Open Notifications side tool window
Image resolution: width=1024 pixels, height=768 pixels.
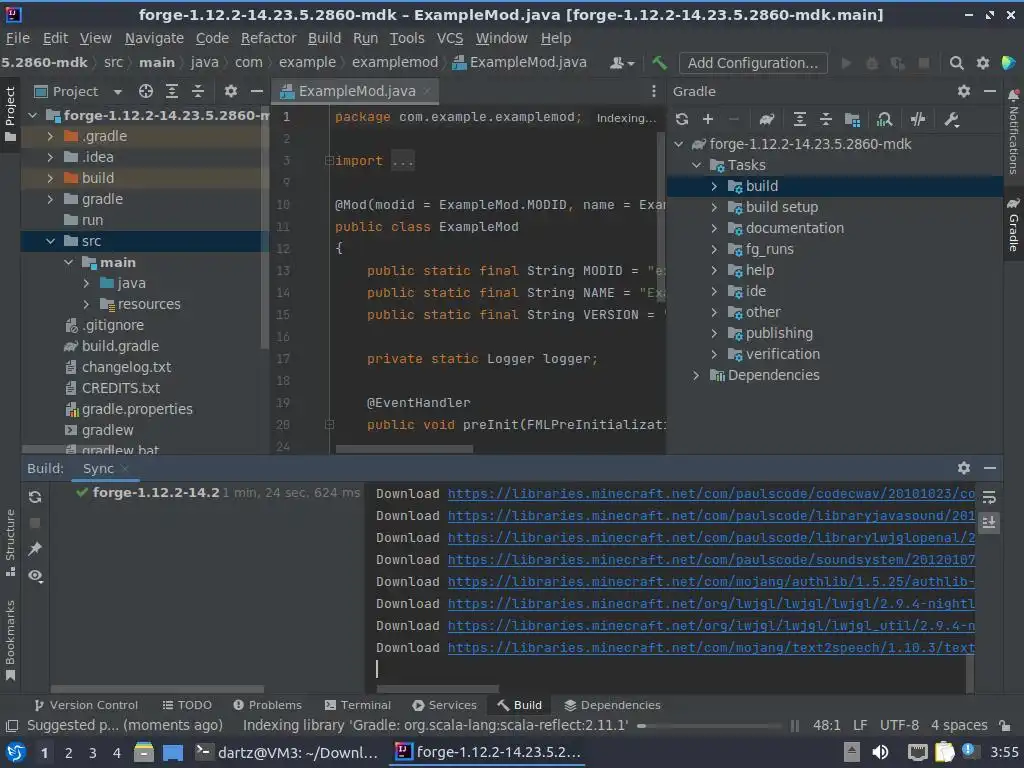pyautogui.click(x=1014, y=133)
